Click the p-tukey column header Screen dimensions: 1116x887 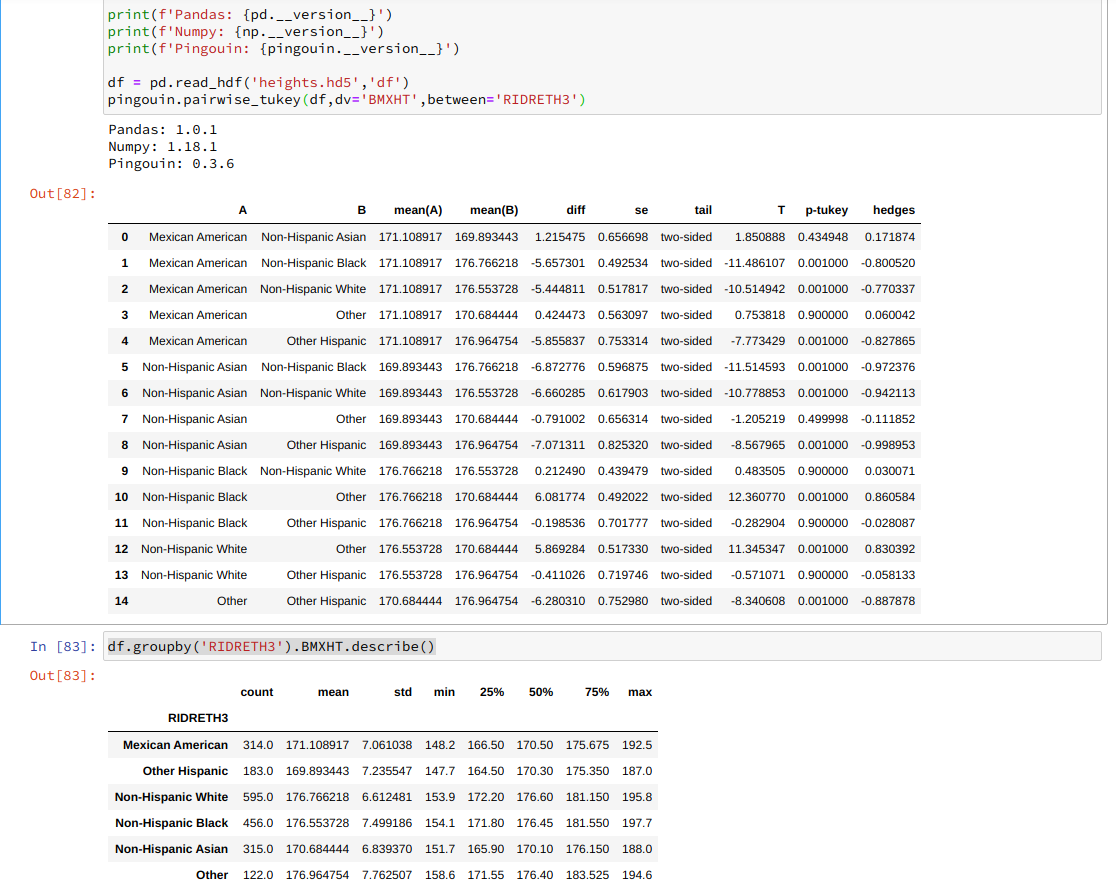[x=827, y=210]
